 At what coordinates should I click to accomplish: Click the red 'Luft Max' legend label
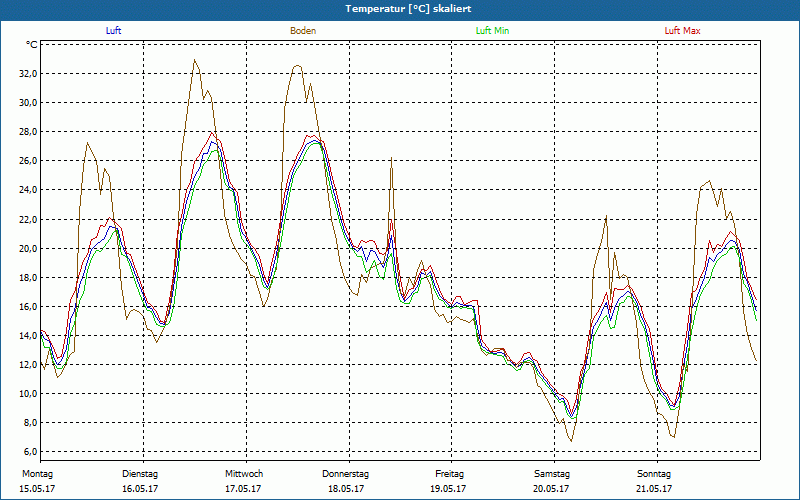coord(682,31)
